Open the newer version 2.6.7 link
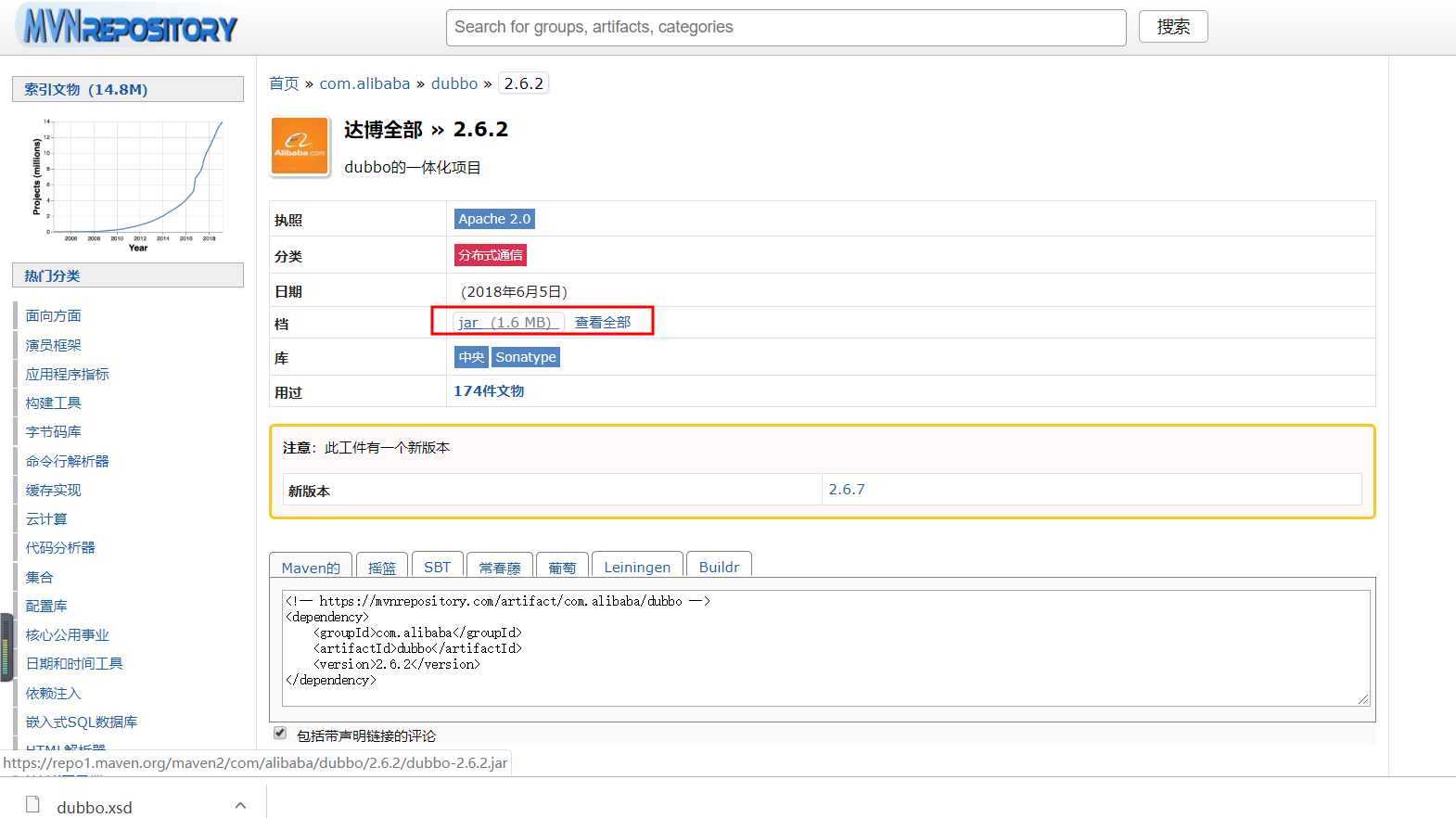The image size is (1456, 818). (x=847, y=490)
